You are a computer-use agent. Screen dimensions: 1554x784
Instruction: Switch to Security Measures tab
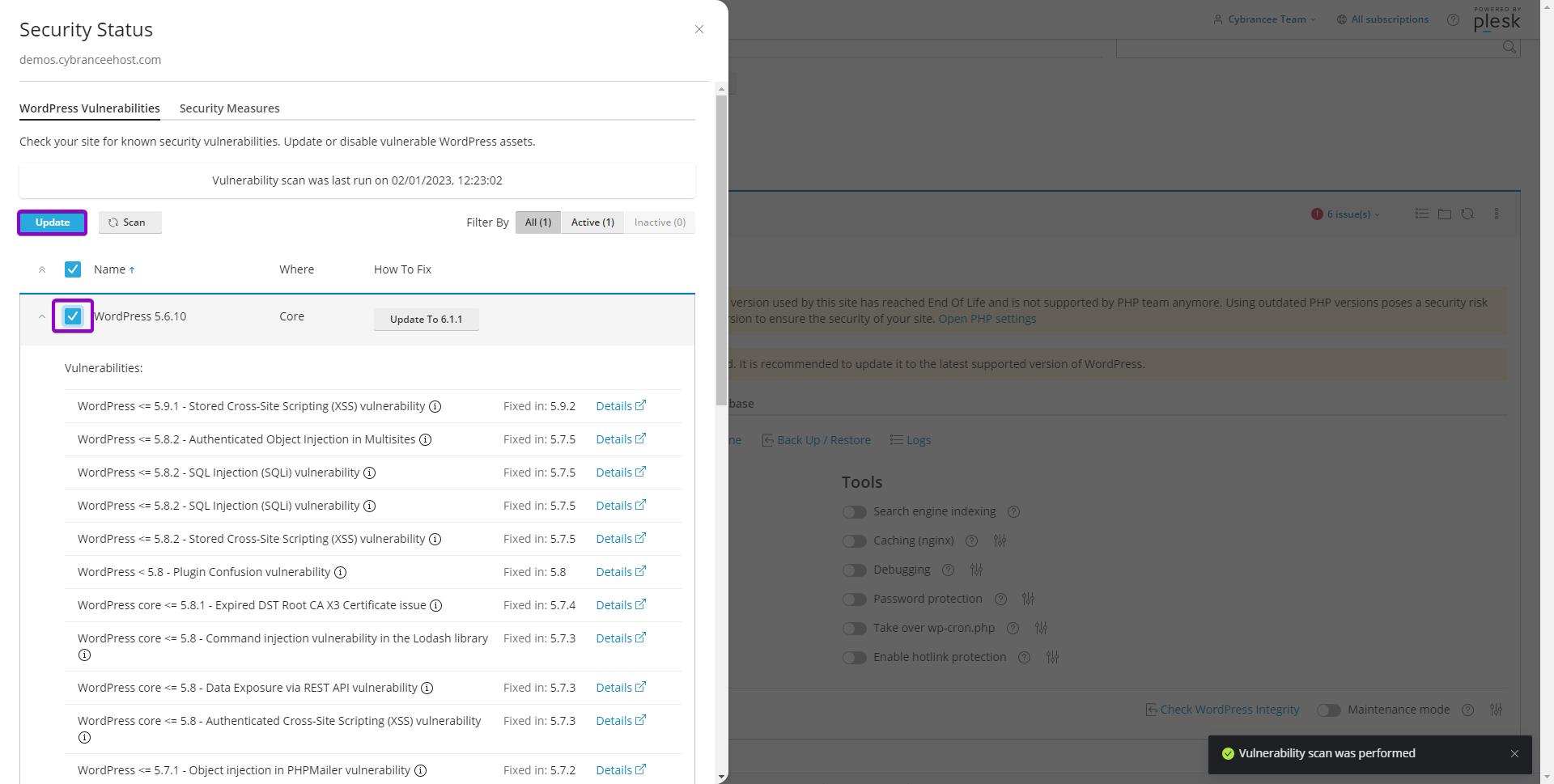[x=230, y=108]
